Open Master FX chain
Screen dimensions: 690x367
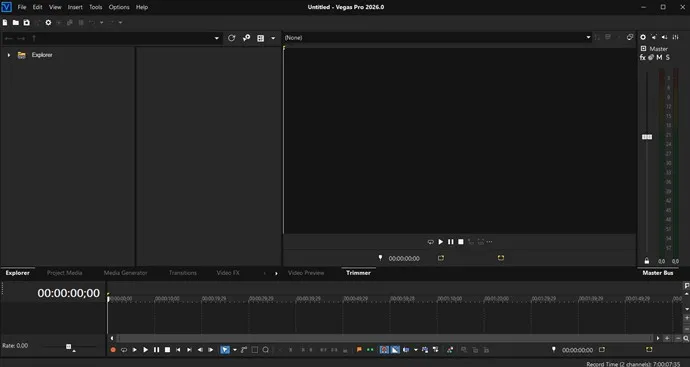[642, 57]
